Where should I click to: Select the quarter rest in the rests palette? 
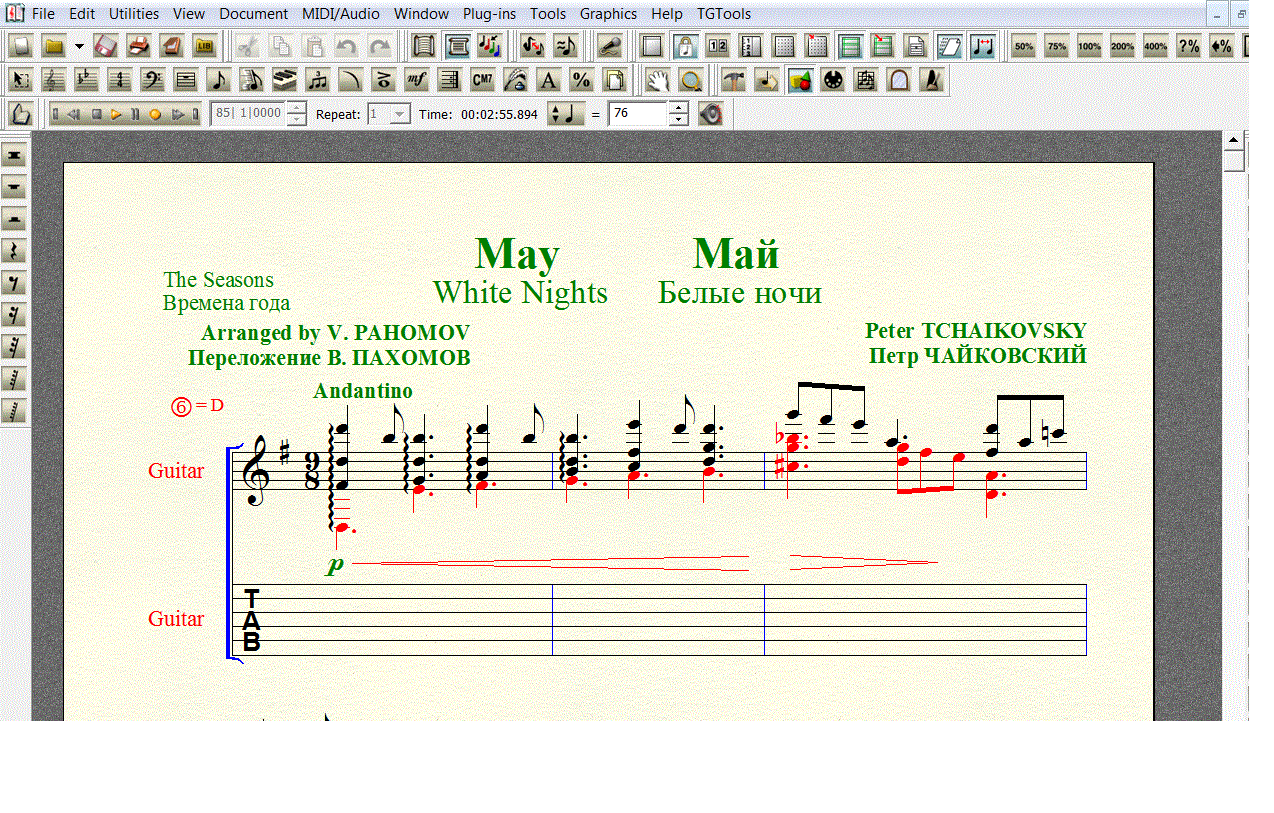click(15, 251)
